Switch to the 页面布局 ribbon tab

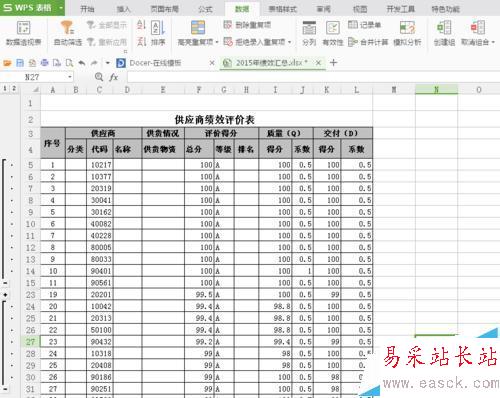[164, 9]
